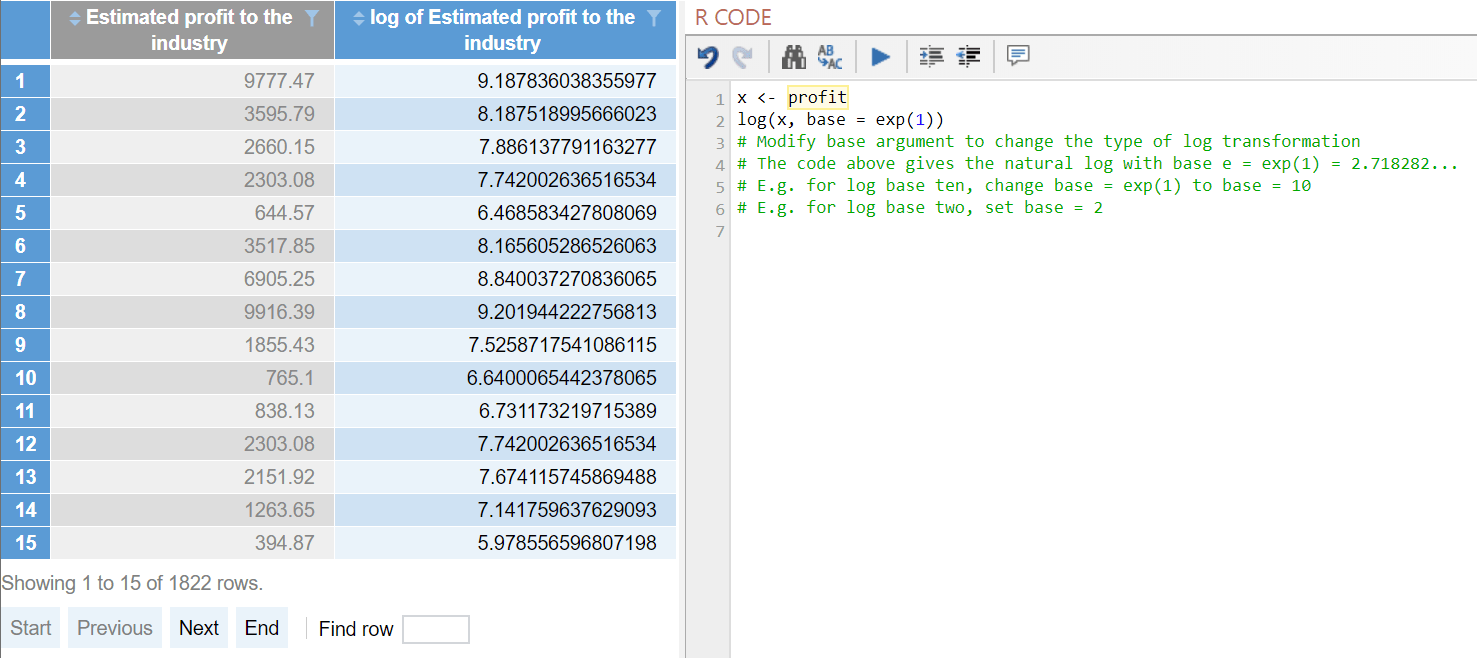The image size is (1477, 658).
Task: Click inside the Find row input box
Action: (437, 628)
